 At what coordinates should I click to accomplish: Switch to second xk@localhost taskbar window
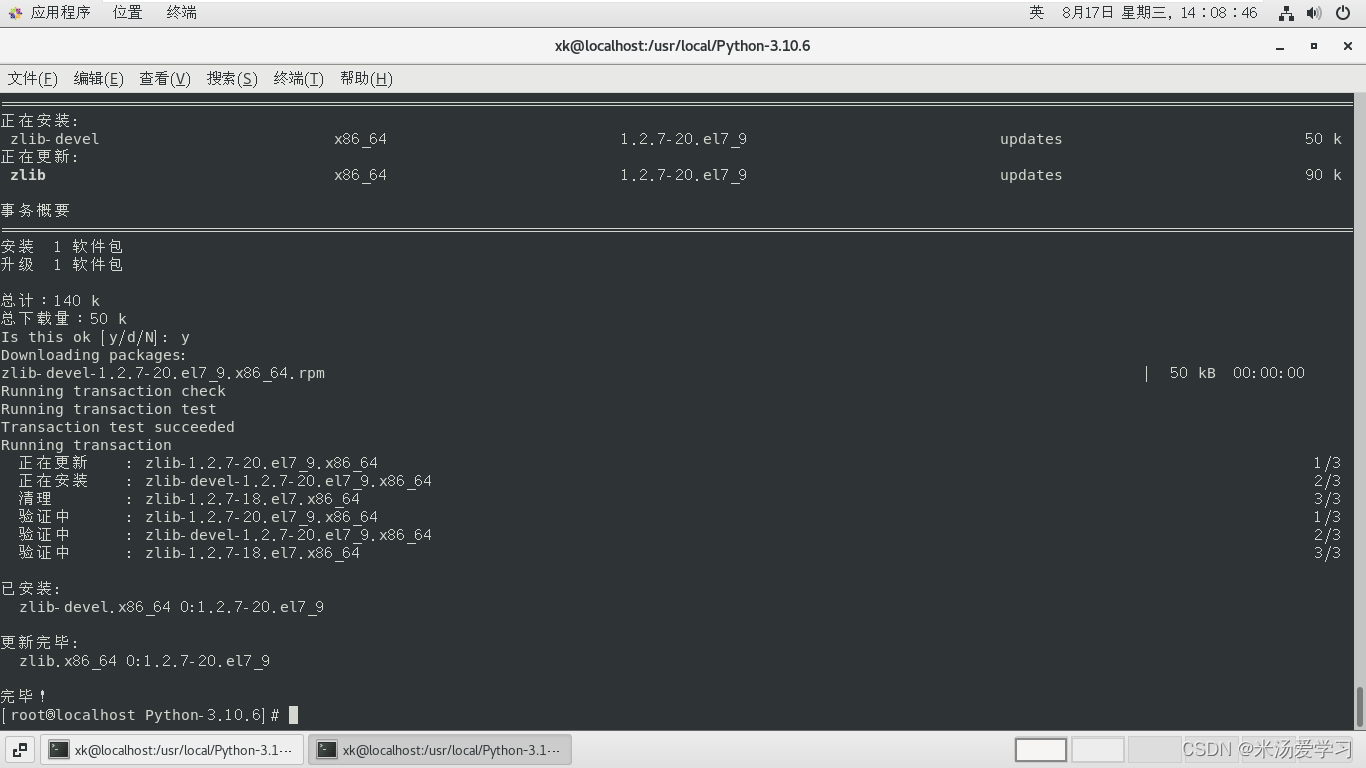tap(440, 750)
